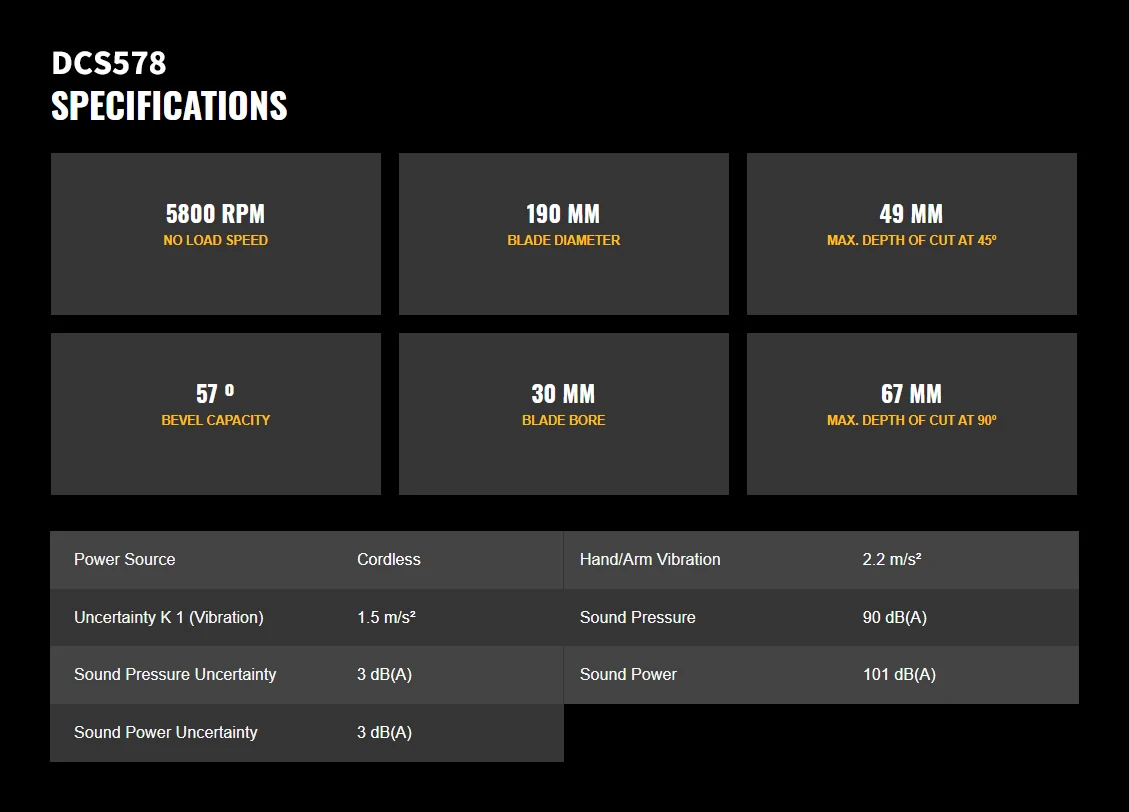Image resolution: width=1129 pixels, height=812 pixels.
Task: Select the BEVEL CAPACITY label
Action: coord(215,420)
